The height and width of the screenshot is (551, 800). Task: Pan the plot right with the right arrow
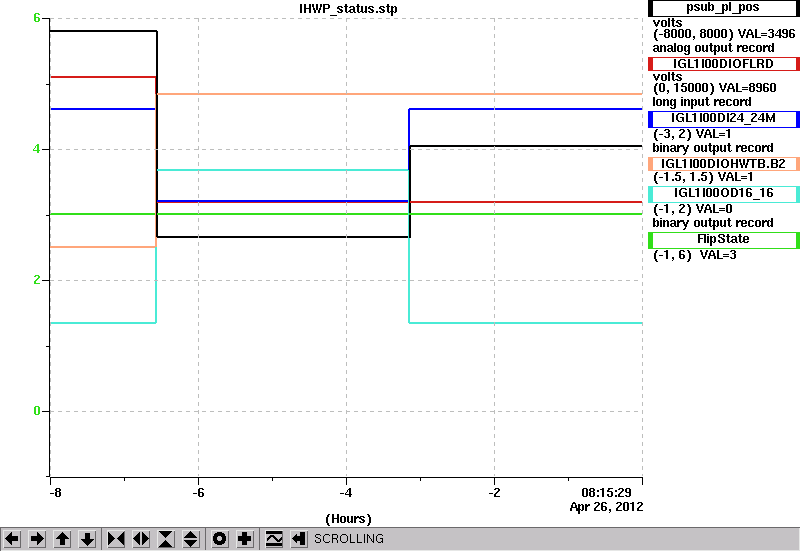tap(37, 539)
